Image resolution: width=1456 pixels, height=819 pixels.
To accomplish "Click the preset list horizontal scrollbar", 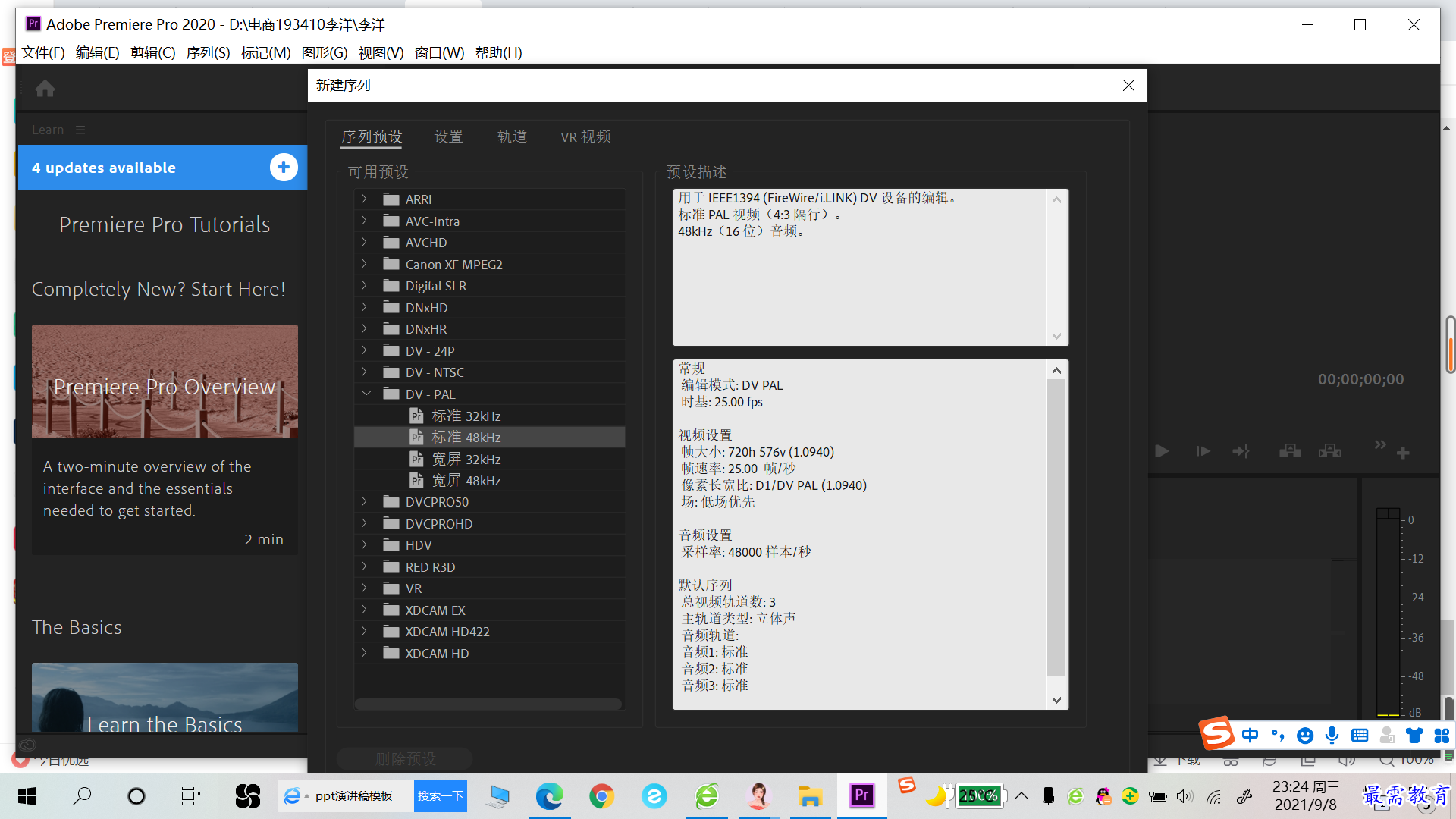I will point(488,704).
